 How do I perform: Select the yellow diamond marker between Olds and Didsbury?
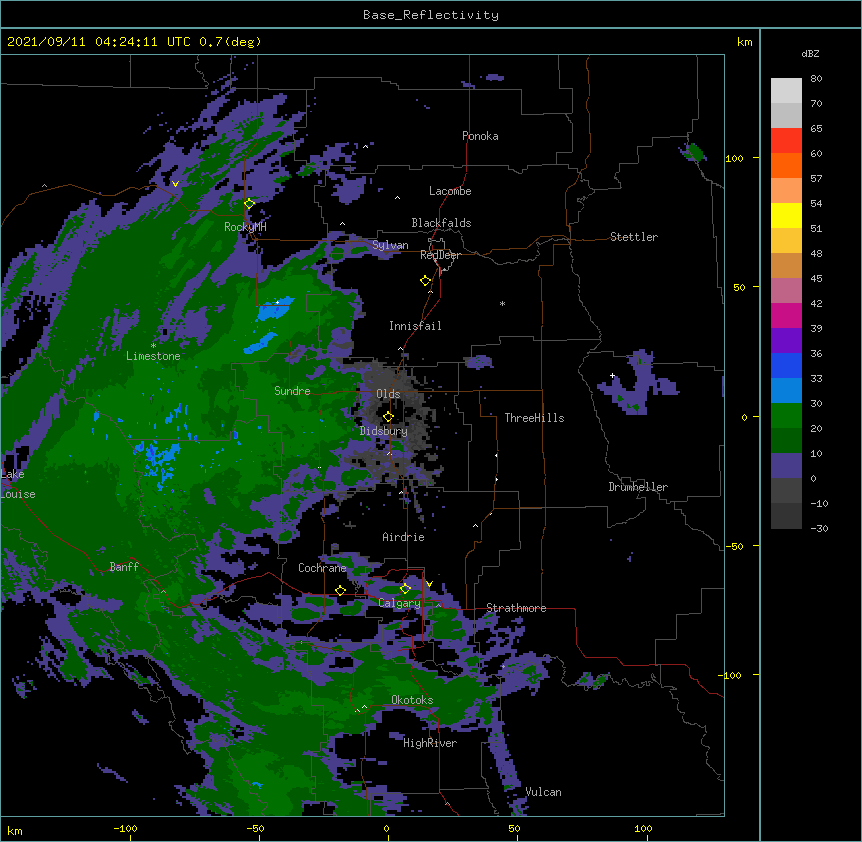click(x=388, y=417)
